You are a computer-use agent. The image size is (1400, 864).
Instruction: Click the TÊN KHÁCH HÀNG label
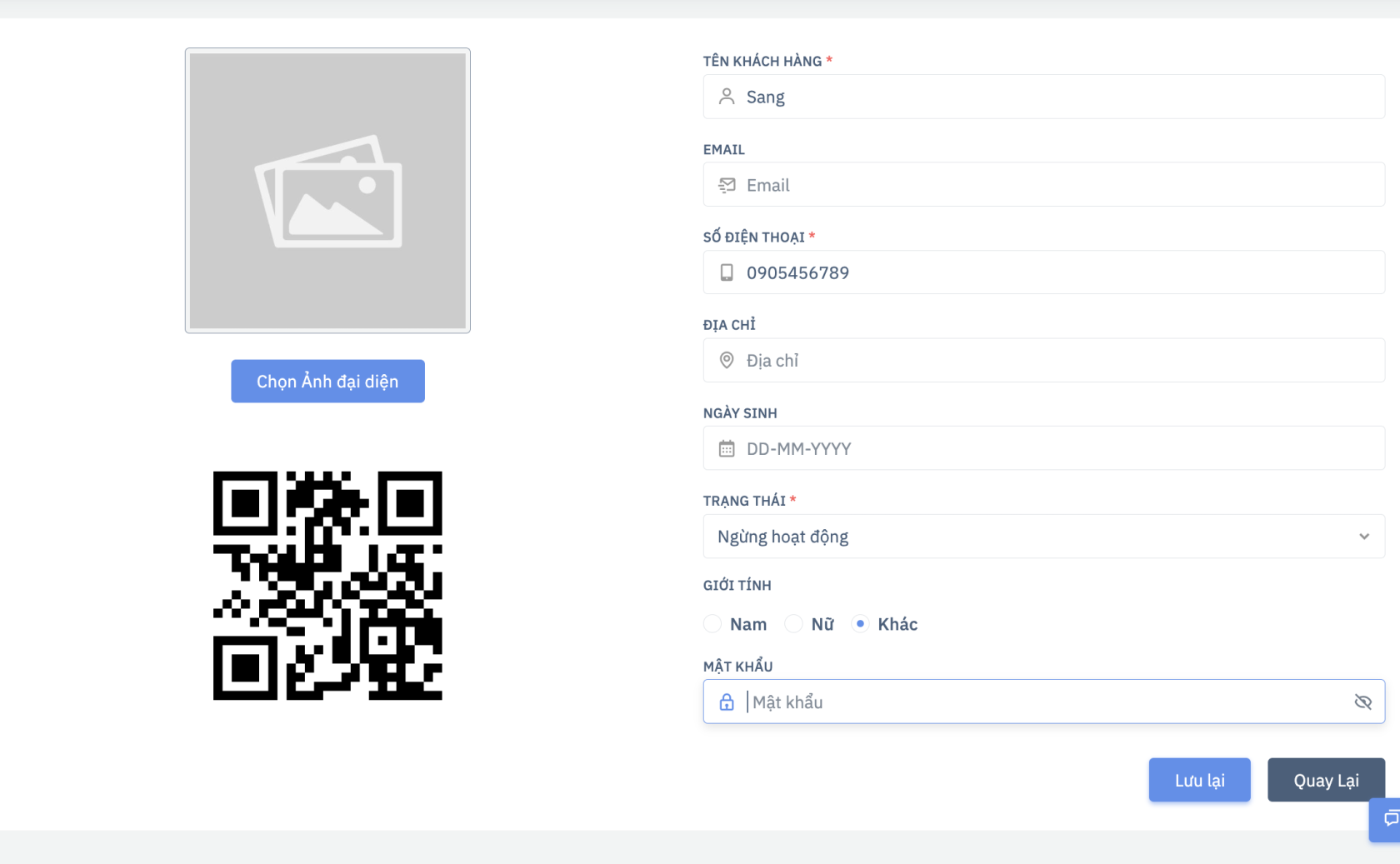762,61
